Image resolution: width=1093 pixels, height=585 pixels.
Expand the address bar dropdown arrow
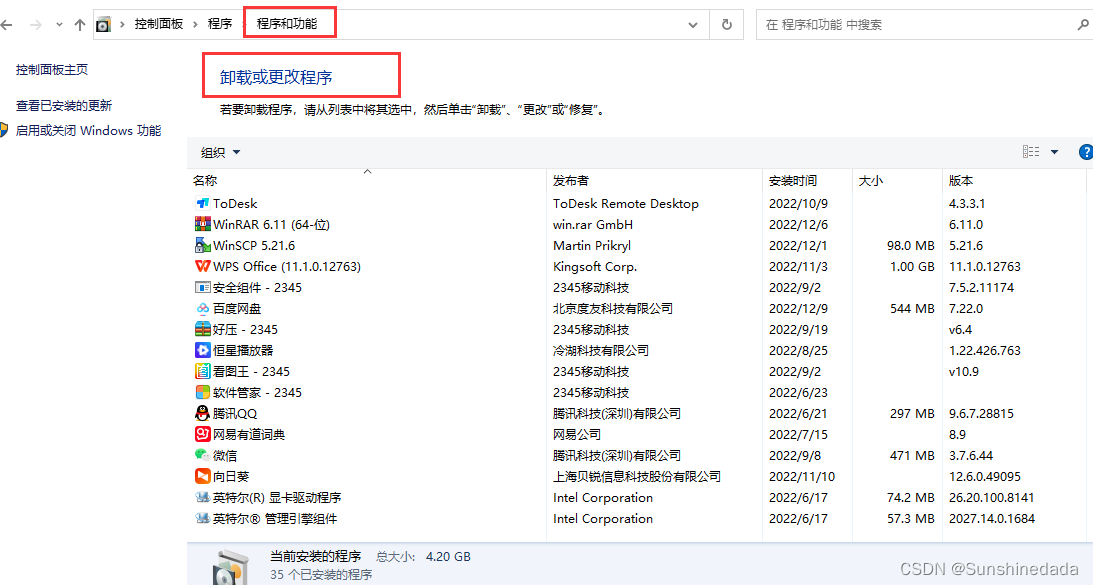tap(694, 23)
